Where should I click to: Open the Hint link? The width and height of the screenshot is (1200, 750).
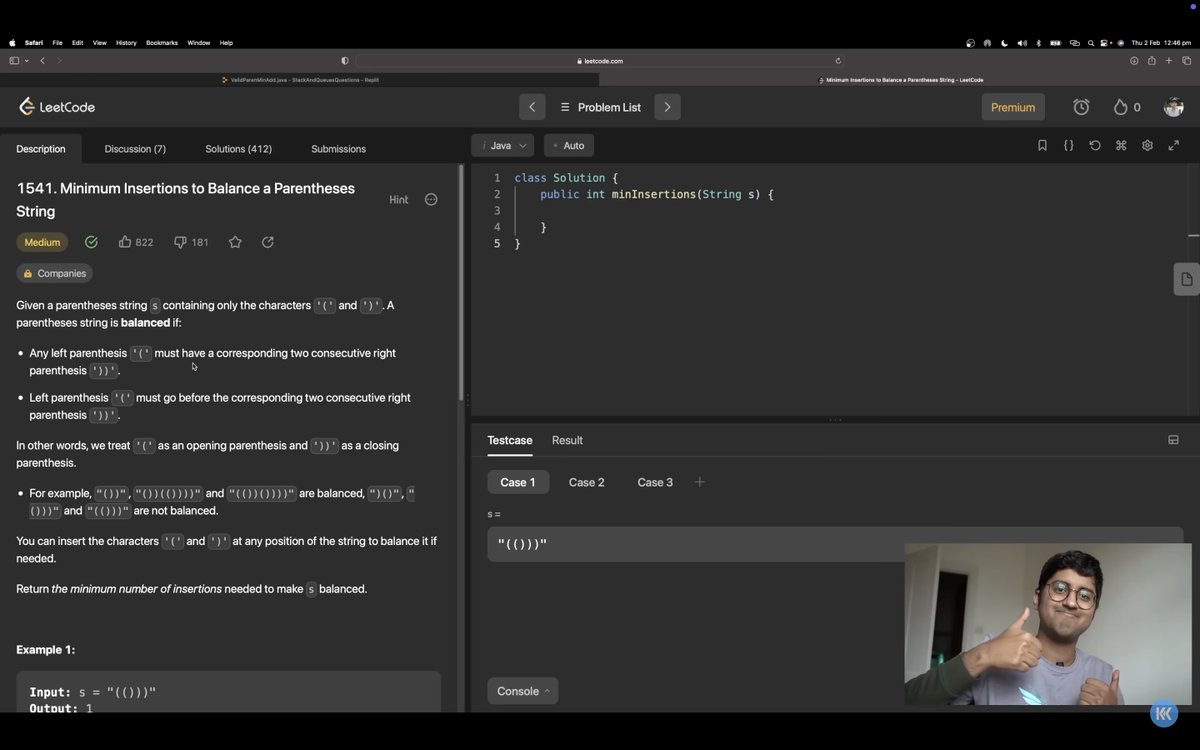(398, 200)
